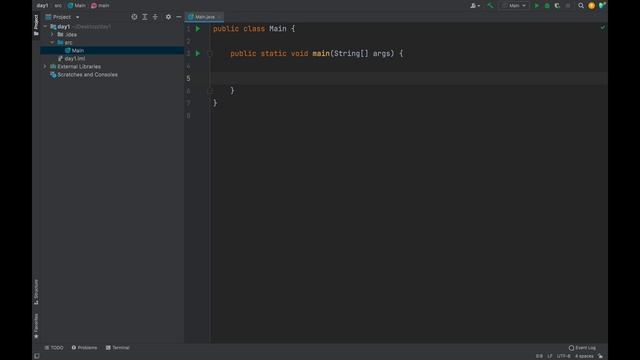
Task: Click LF line separator in status bar
Action: pyautogui.click(x=550, y=356)
